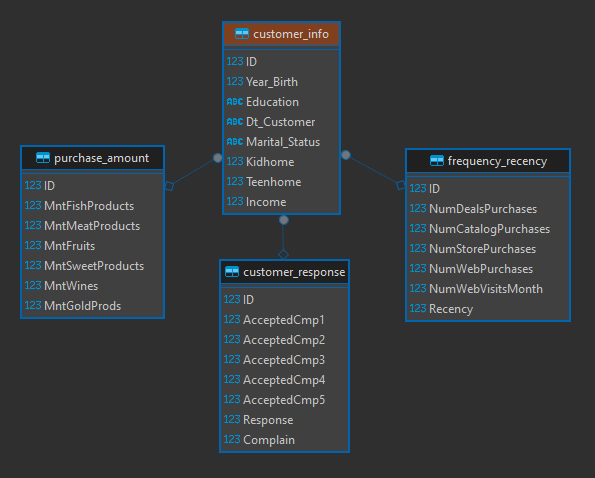Image resolution: width=595 pixels, height=478 pixels.
Task: Select the MntFishProducts column
Action: pyautogui.click(x=93, y=206)
